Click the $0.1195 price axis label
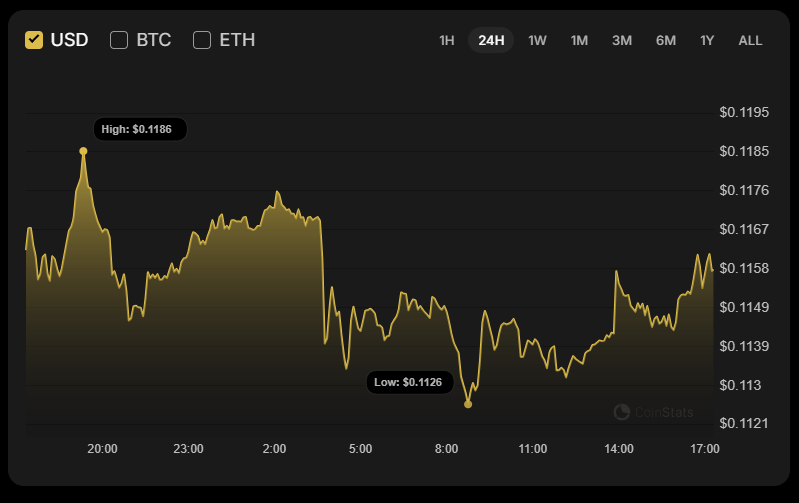 [744, 112]
